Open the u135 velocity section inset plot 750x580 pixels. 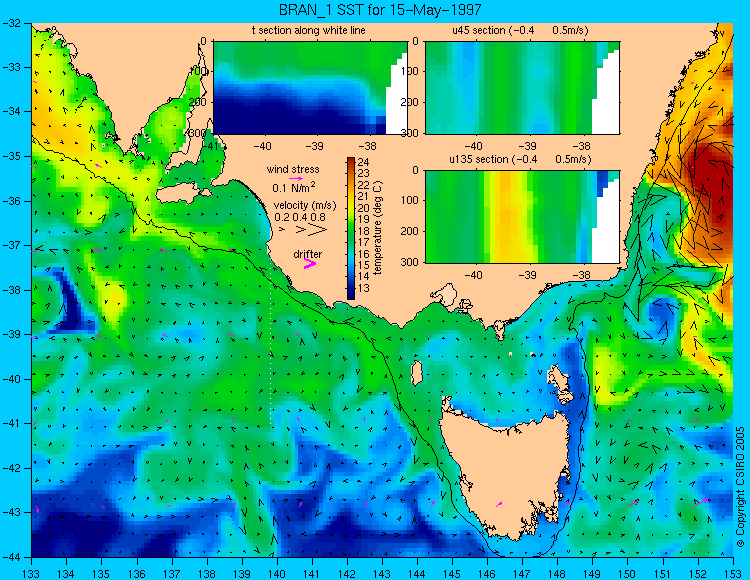click(x=522, y=217)
